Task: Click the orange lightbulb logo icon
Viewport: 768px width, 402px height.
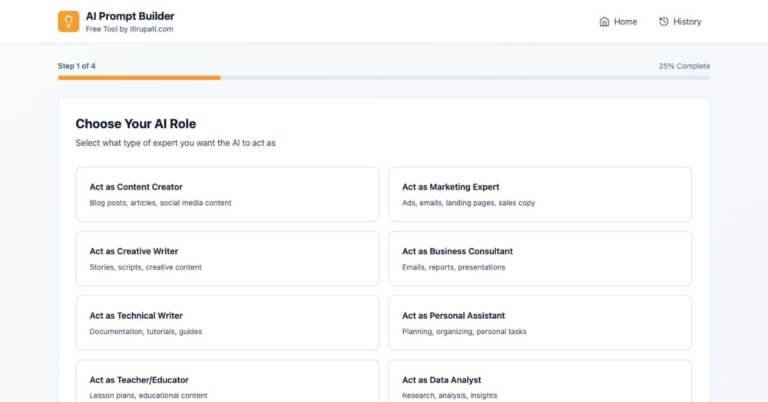Action: [x=69, y=22]
